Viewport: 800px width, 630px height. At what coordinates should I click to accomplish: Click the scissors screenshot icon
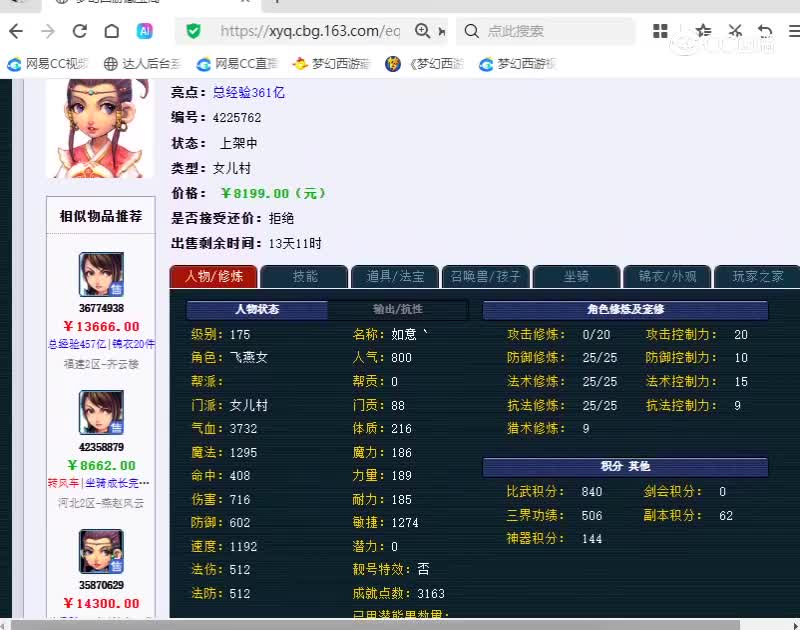point(735,31)
